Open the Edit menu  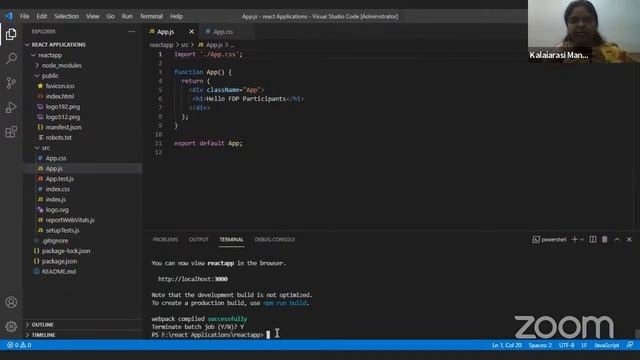[42, 16]
